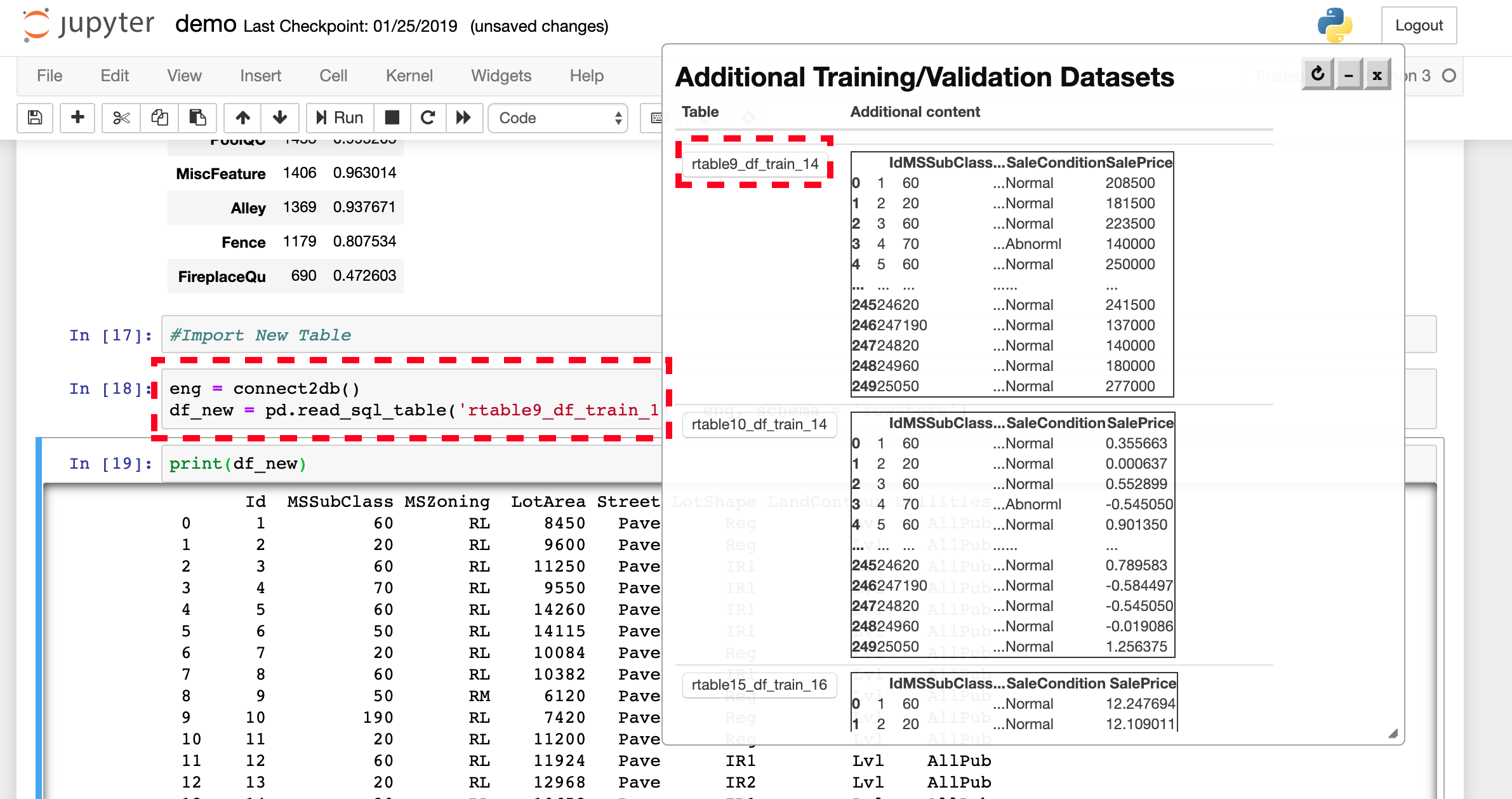This screenshot has height=799, width=1512.
Task: Paste cells below icon
Action: pyautogui.click(x=197, y=118)
